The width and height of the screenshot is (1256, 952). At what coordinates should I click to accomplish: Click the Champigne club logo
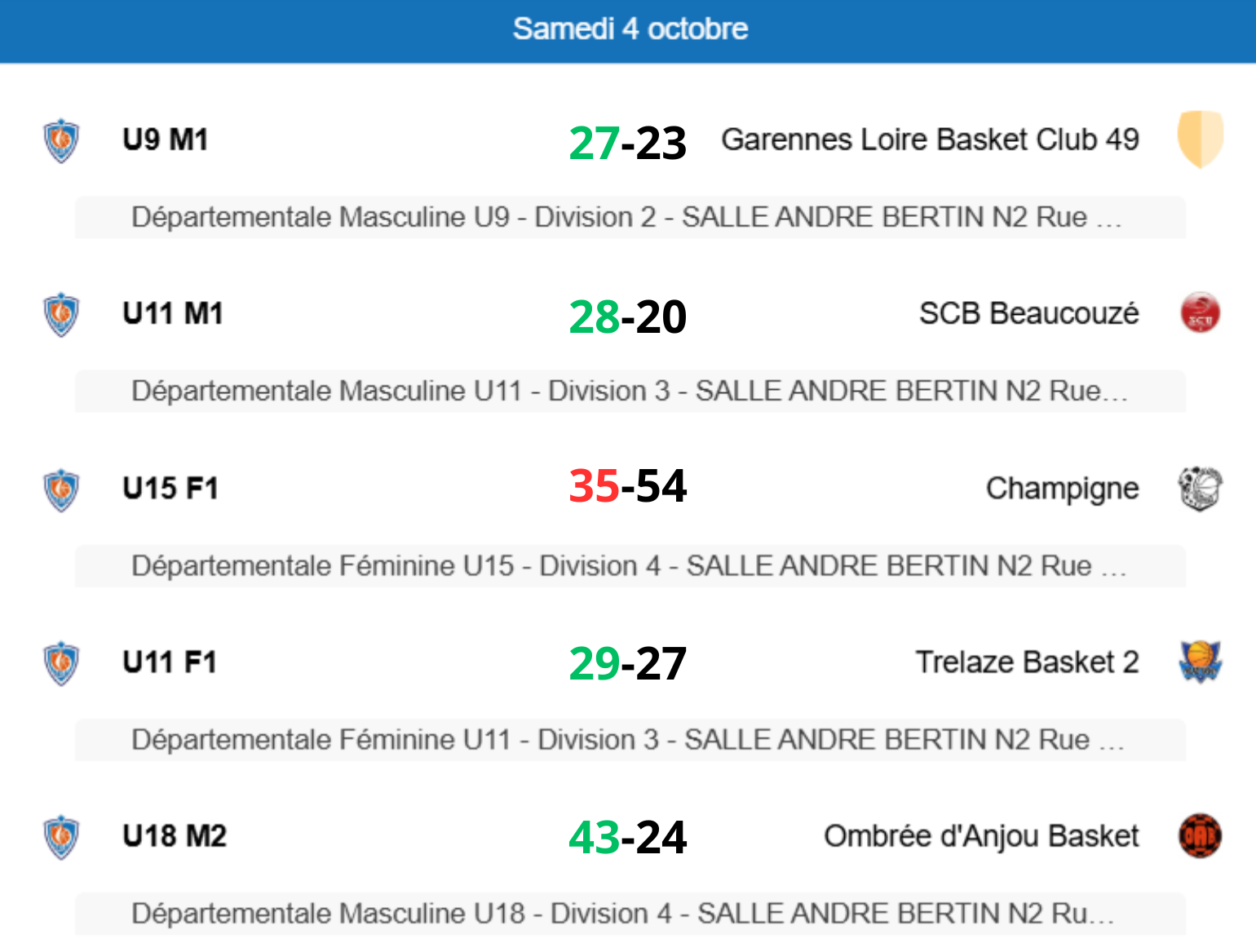pyautogui.click(x=1200, y=489)
